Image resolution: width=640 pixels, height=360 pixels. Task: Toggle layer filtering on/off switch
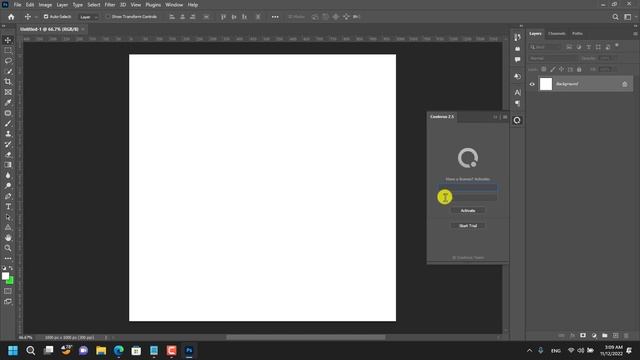click(617, 45)
